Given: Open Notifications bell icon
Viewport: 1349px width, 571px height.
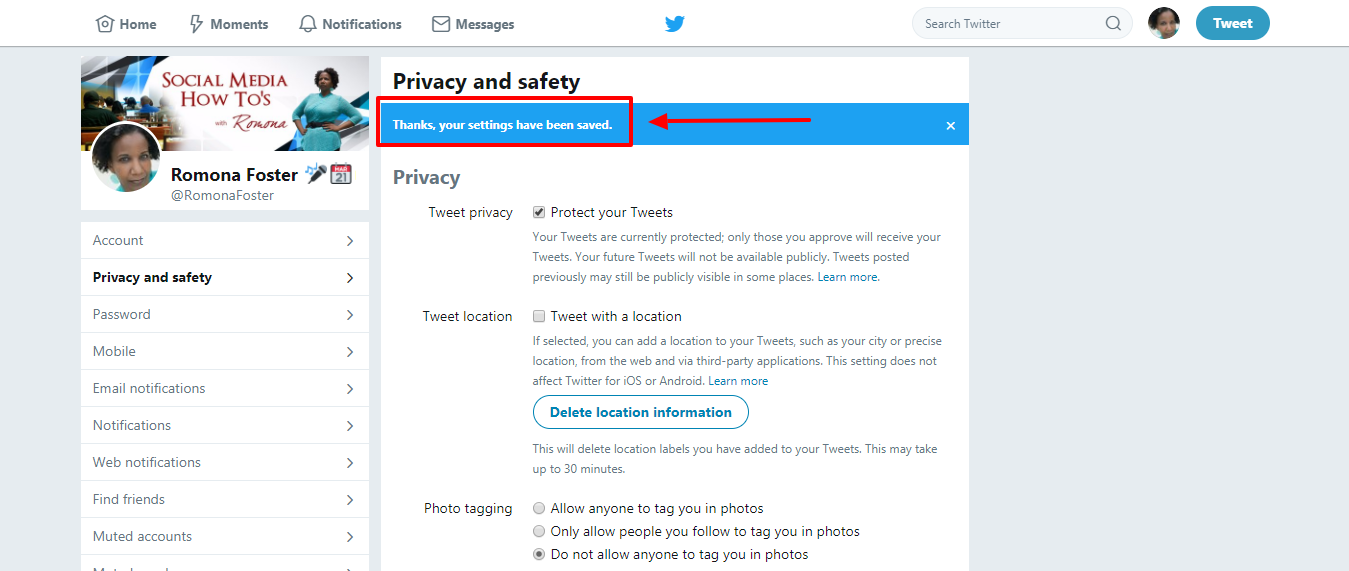Looking at the screenshot, I should (x=308, y=24).
